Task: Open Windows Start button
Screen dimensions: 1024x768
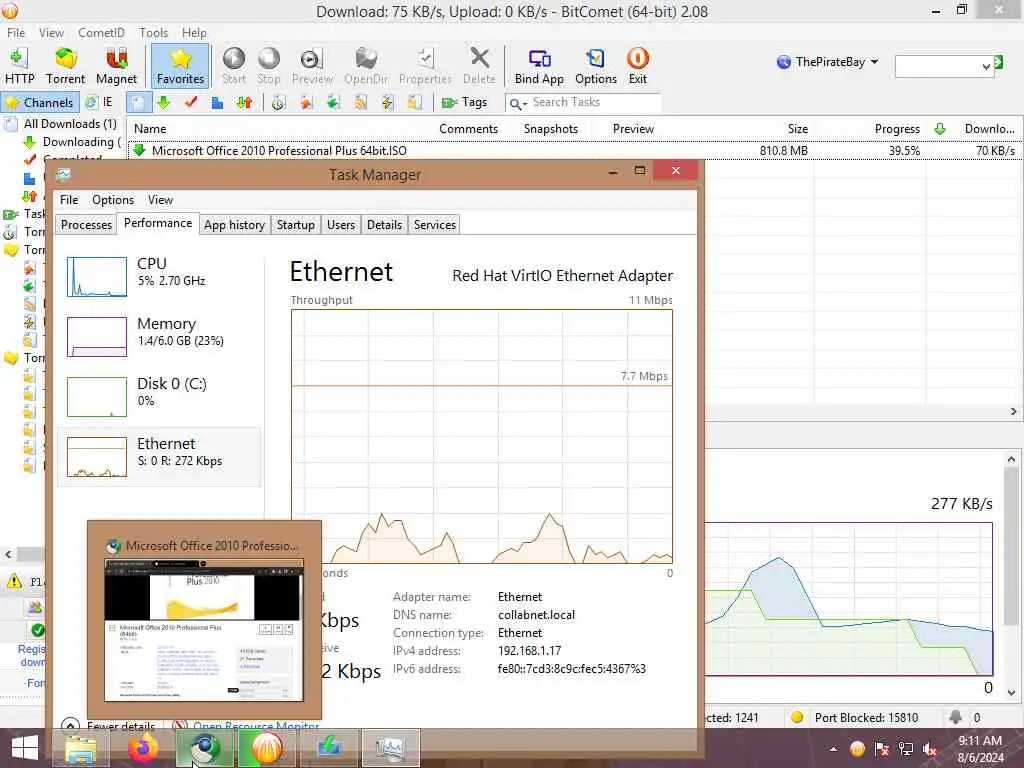Action: pos(24,748)
